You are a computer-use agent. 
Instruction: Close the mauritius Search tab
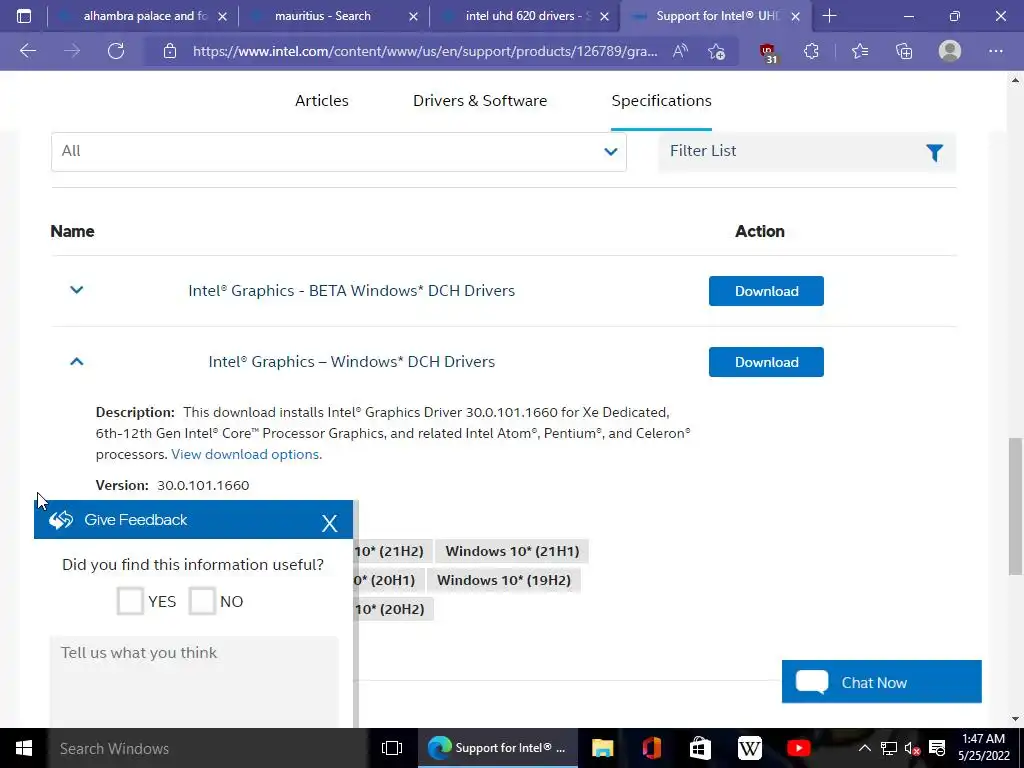[413, 16]
